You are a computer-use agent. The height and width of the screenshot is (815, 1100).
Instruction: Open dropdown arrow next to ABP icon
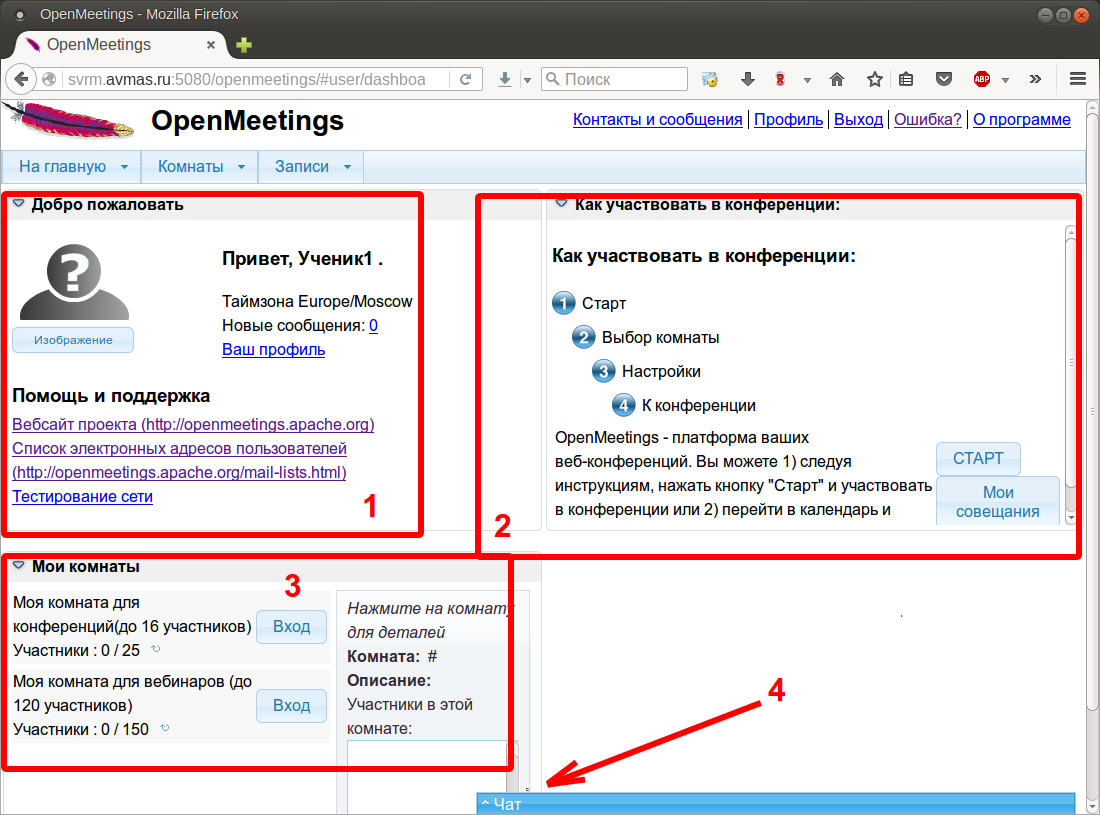point(1005,80)
